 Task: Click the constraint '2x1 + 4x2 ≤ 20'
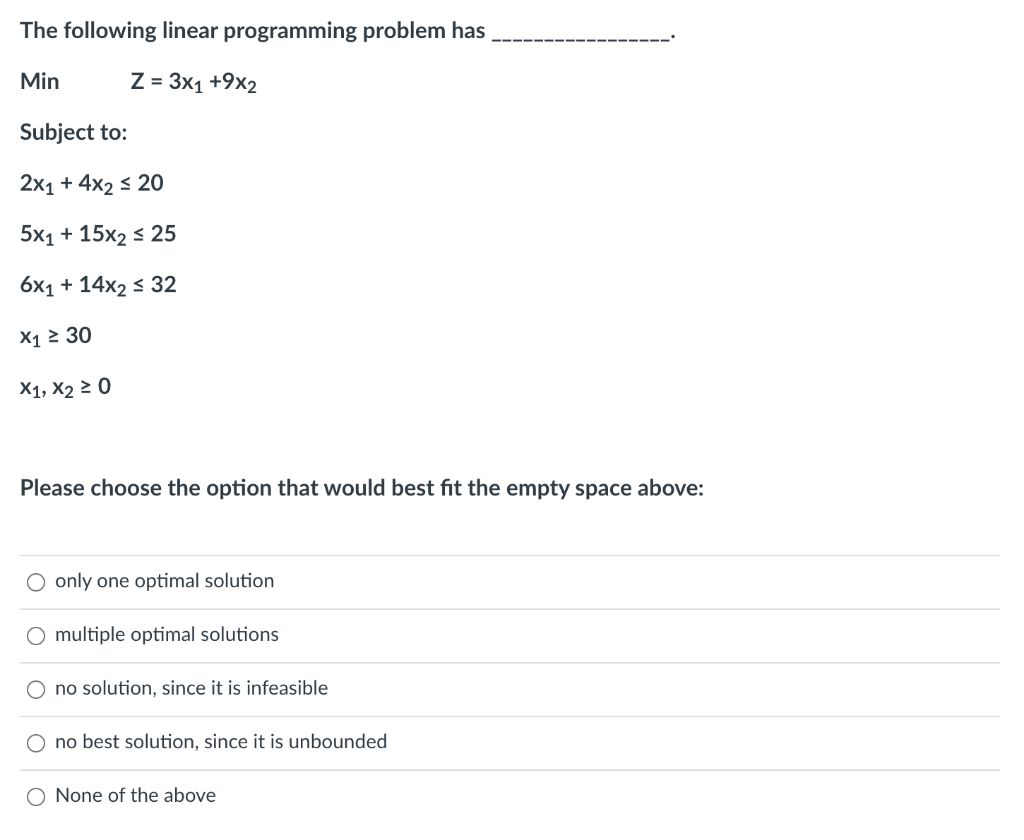92,183
